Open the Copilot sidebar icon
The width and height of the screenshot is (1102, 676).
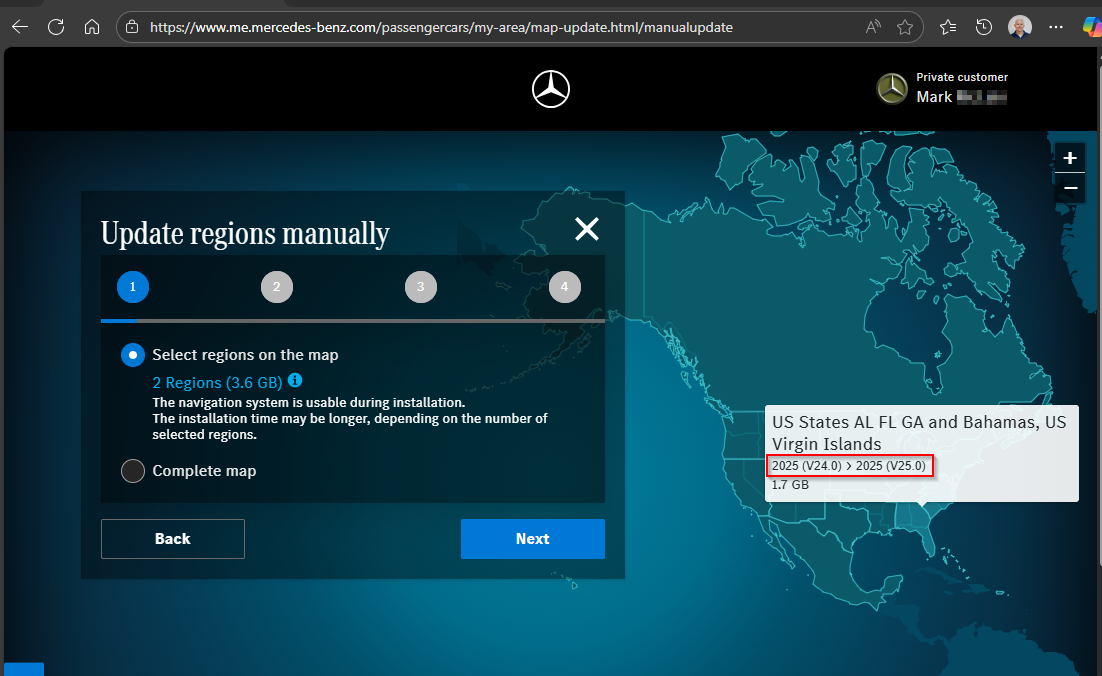1092,27
